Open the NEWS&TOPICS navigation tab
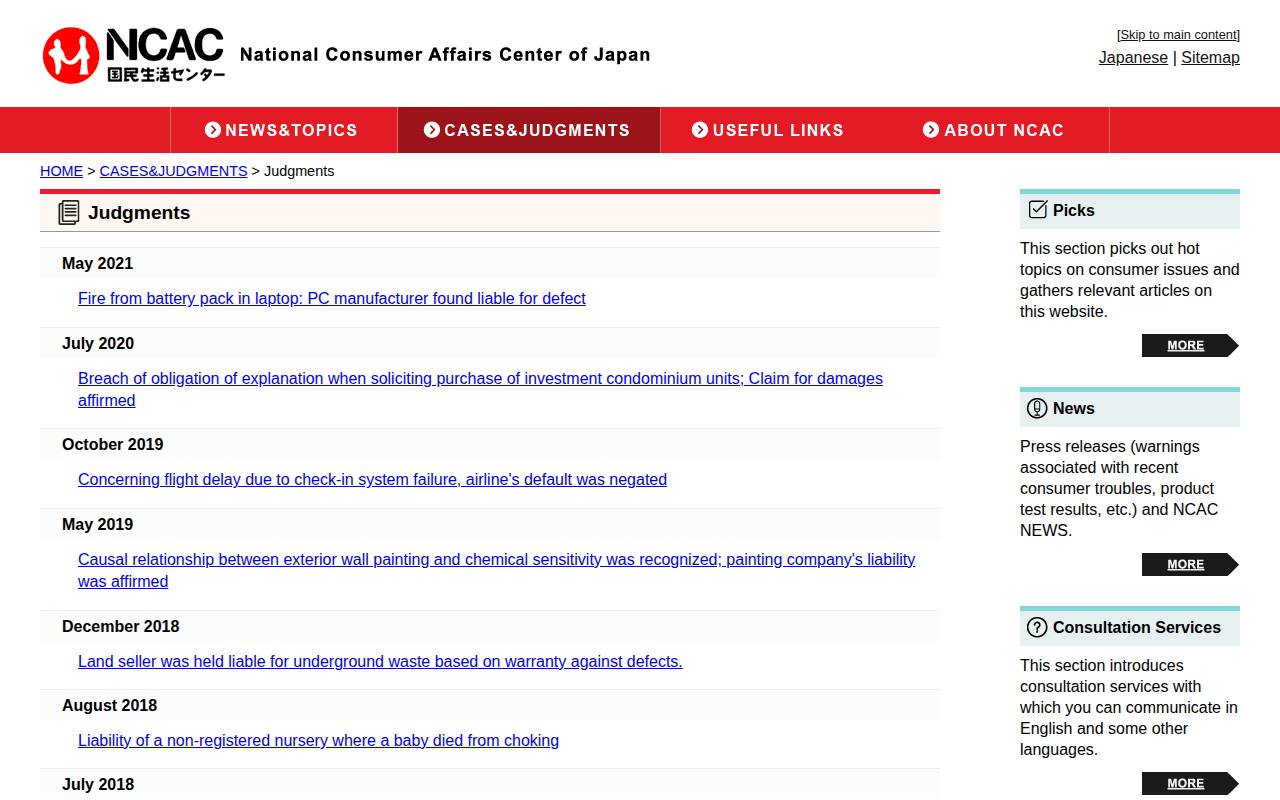Viewport: 1280px width, 800px height. tap(283, 130)
